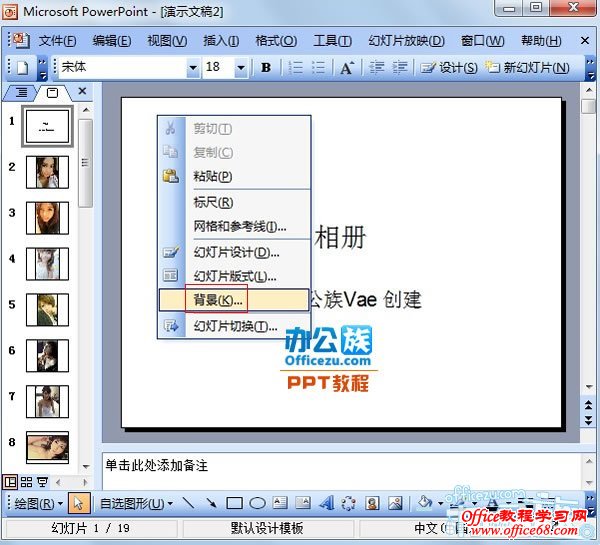Open the font name dropdown showing 宋体
600x545 pixels.
point(193,68)
